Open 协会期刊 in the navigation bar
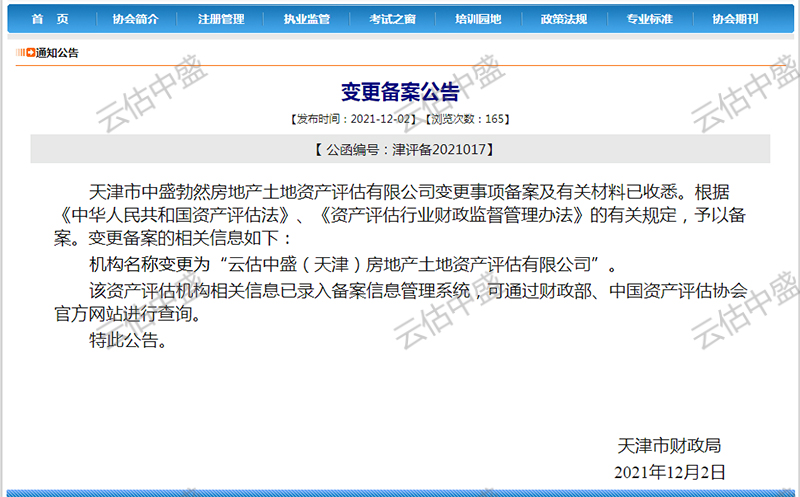This screenshot has width=800, height=497. (735, 19)
